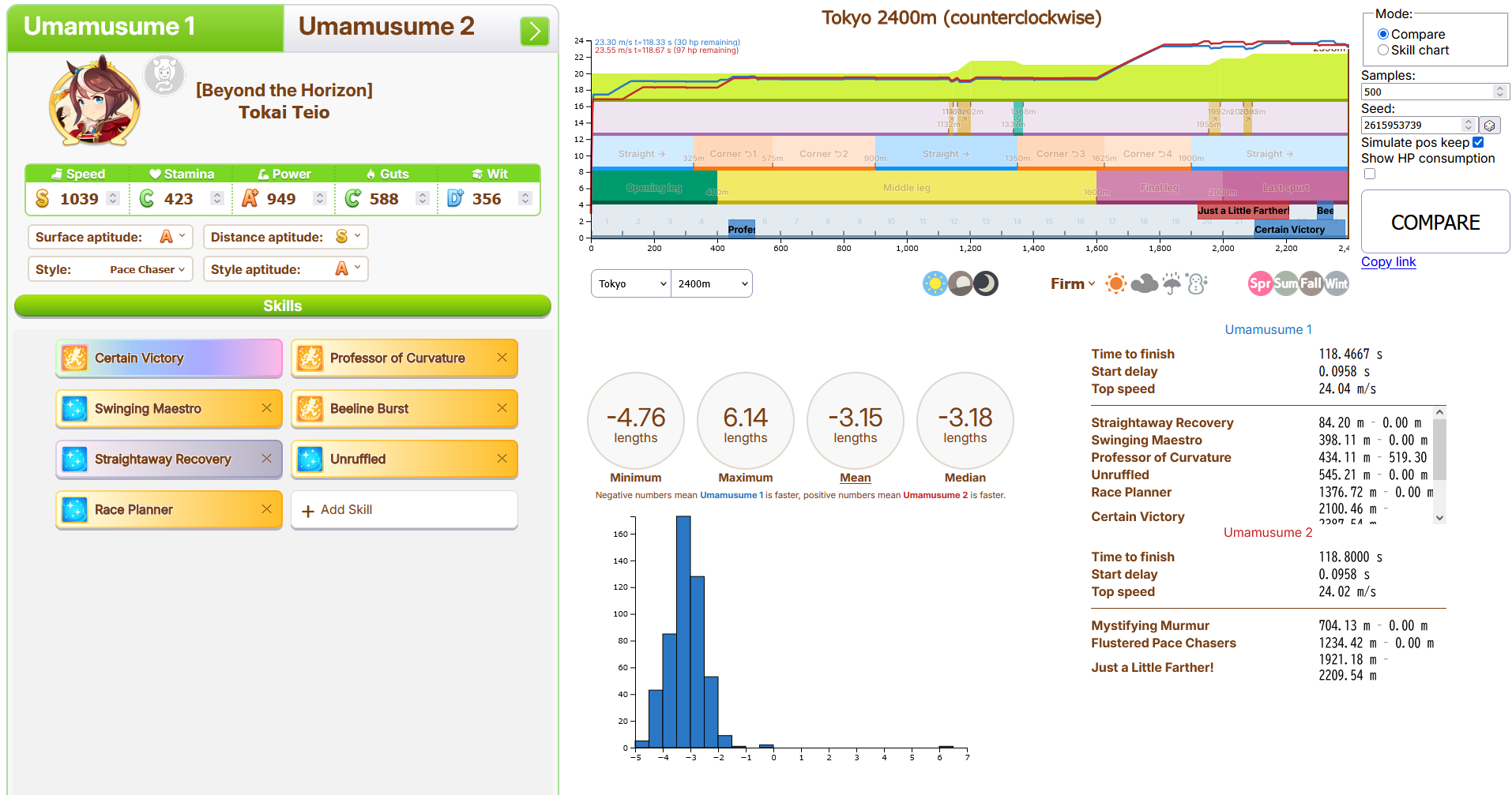This screenshot has width=1512, height=795.
Task: Pick the snowman snowy weather icon
Action: click(x=1197, y=283)
